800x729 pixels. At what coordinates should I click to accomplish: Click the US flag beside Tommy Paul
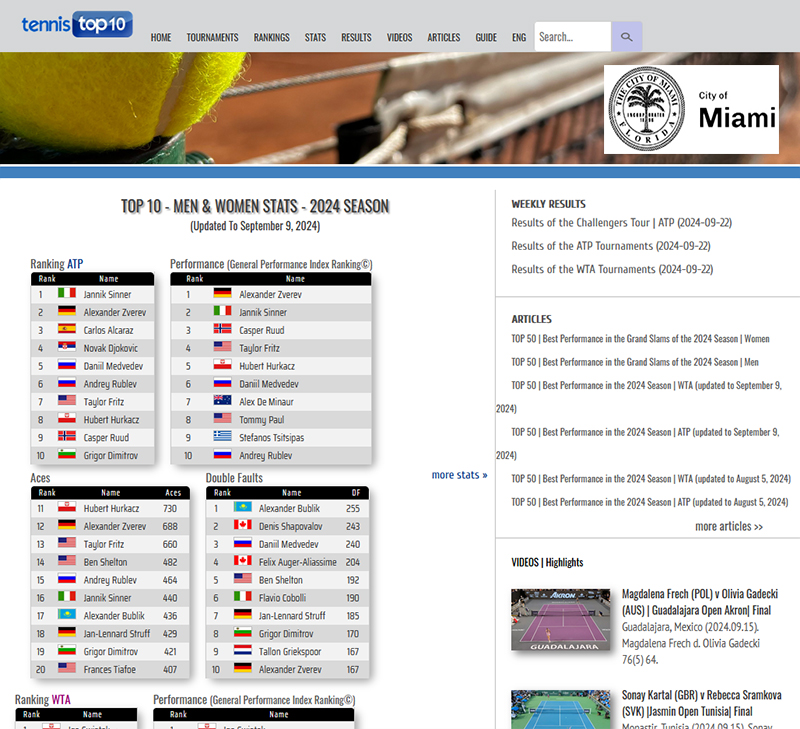click(x=222, y=418)
